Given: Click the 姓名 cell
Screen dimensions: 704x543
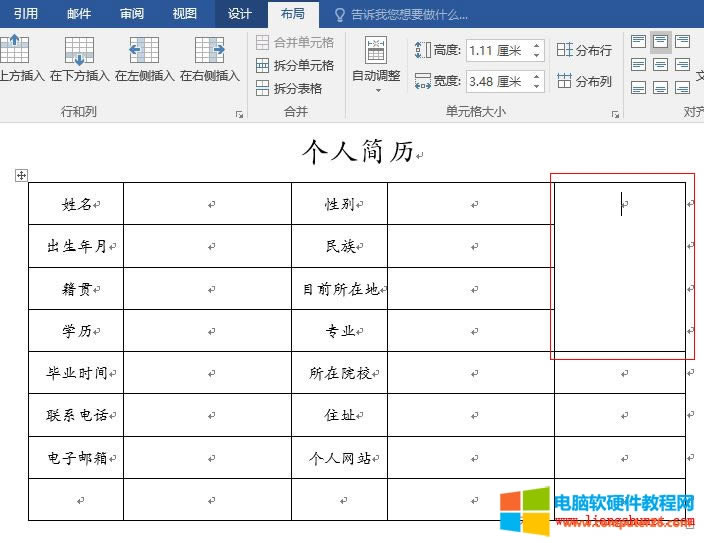Looking at the screenshot, I should [76, 203].
